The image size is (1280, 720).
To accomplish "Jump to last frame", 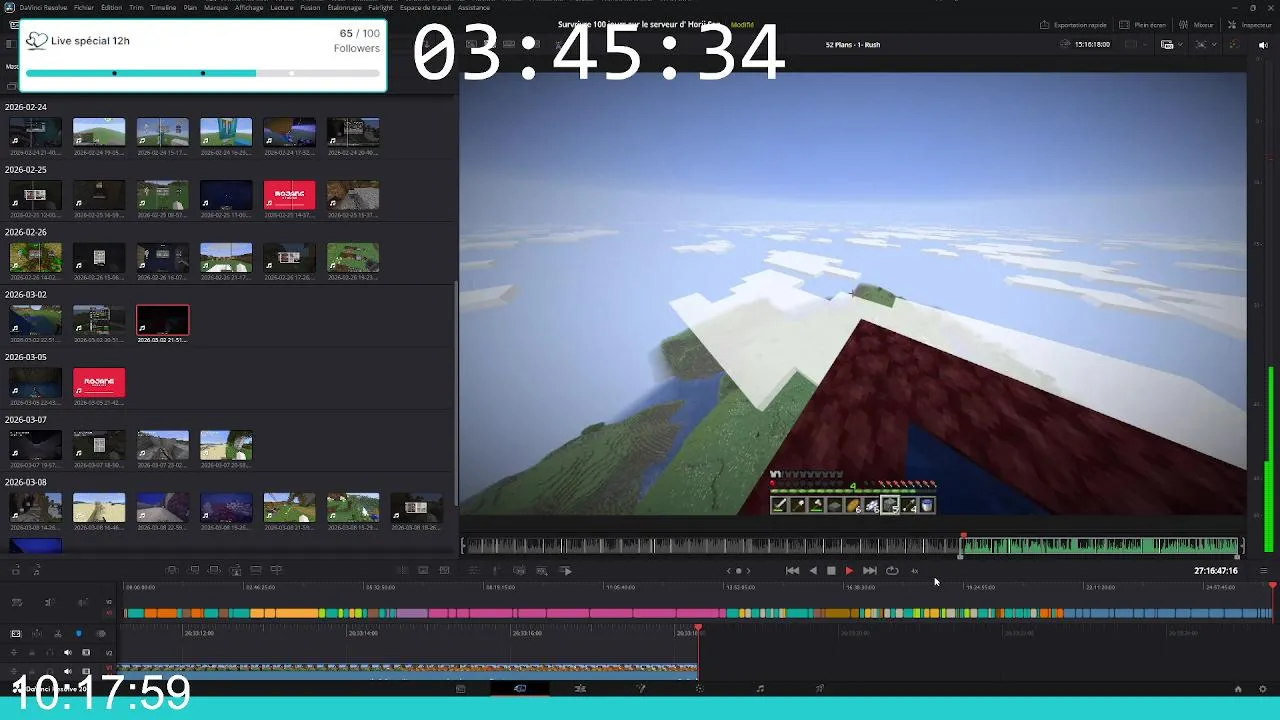I will [870, 571].
